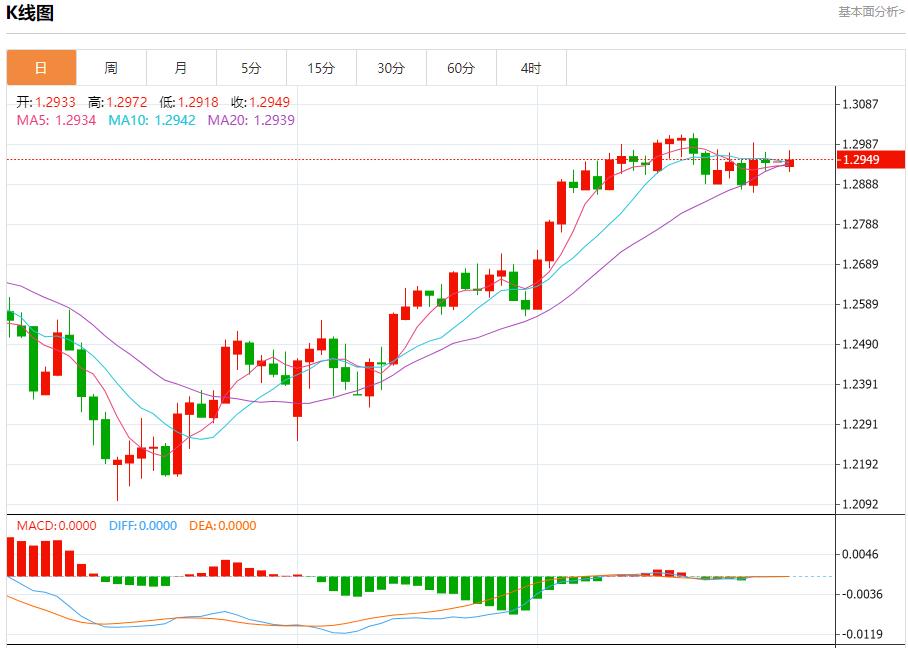Open the 5分 interval tab

251,68
